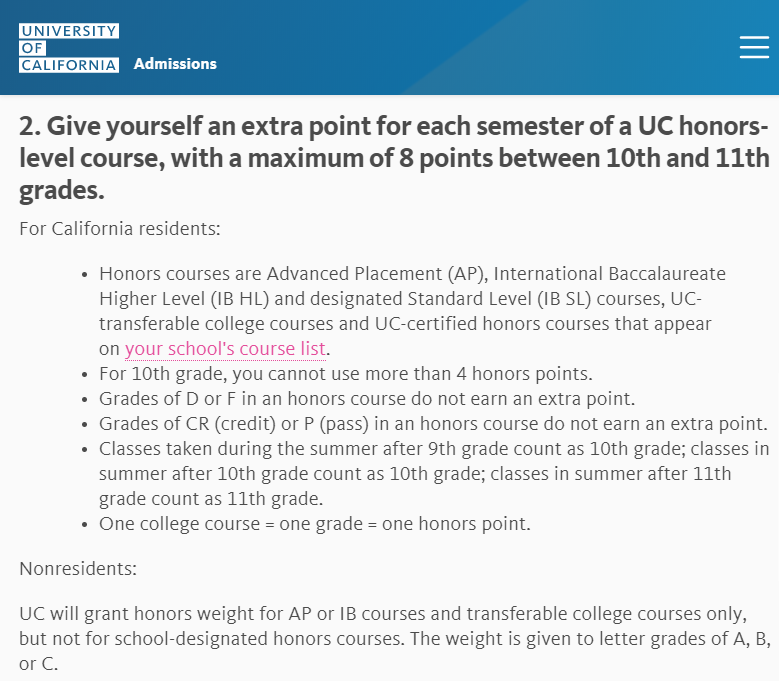This screenshot has width=779, height=681.
Task: Open the hamburger navigation menu
Action: pos(754,47)
